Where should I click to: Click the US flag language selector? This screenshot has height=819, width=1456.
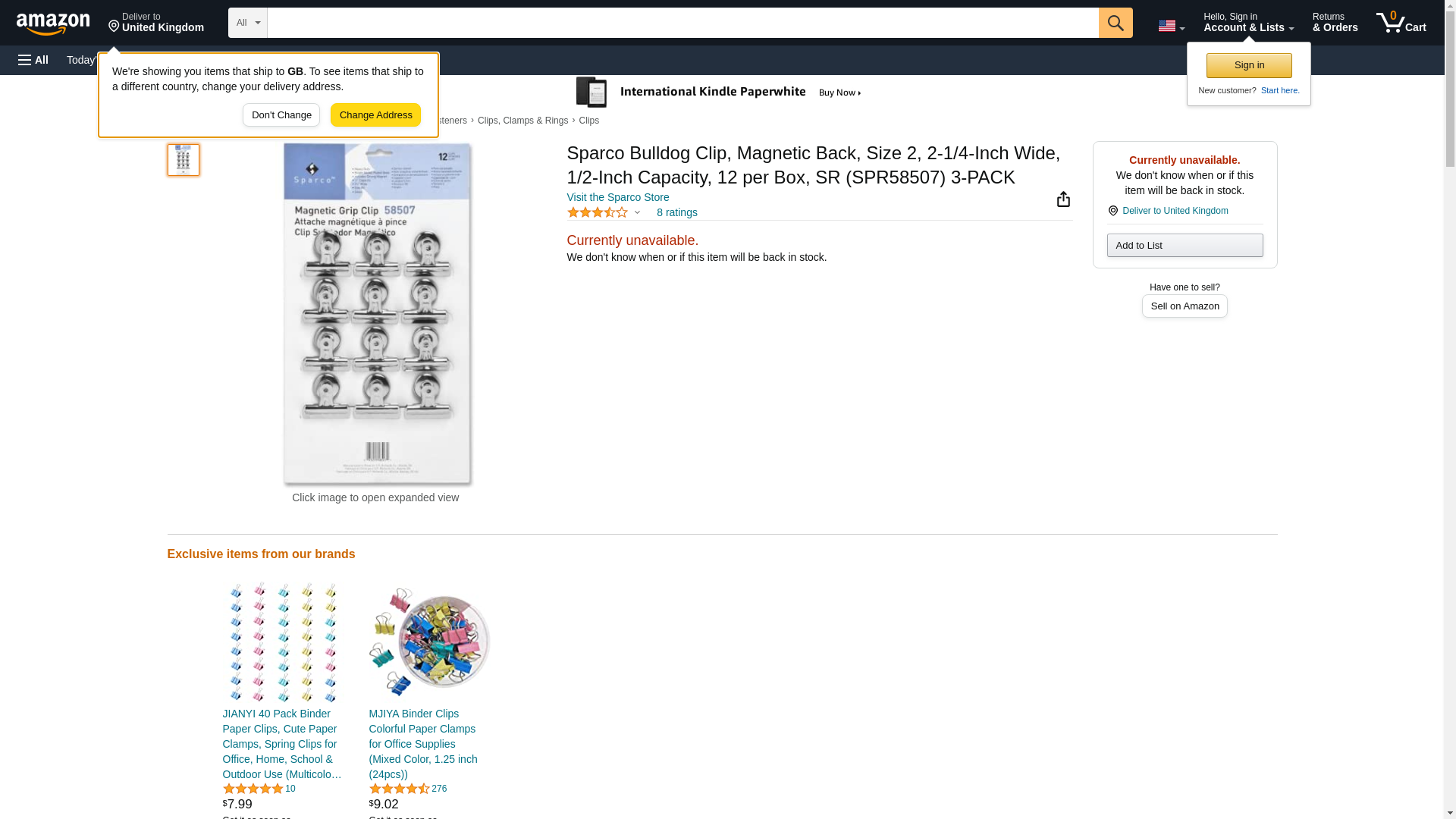tap(1171, 26)
